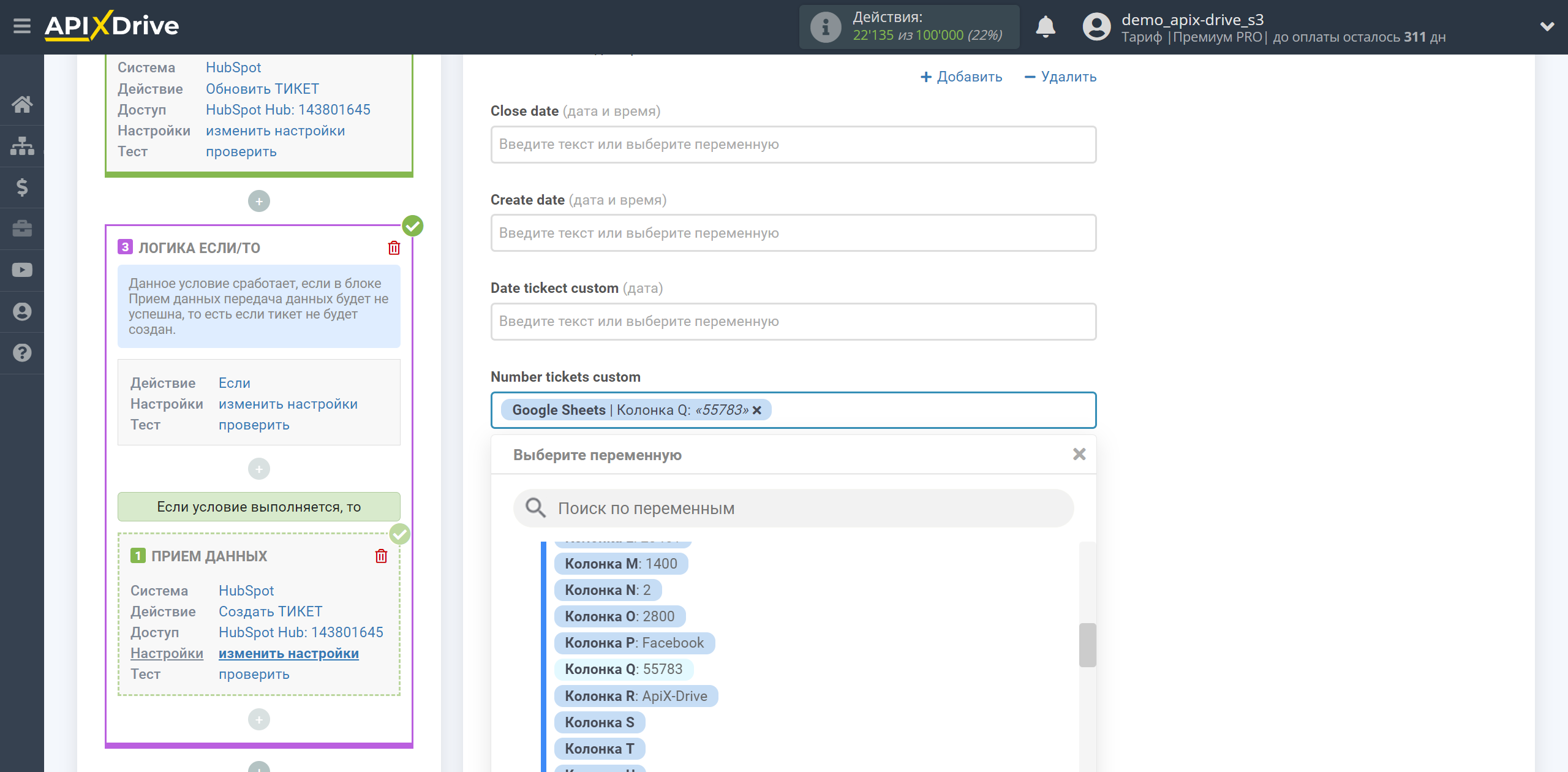Close the variable selection panel
The image size is (1568, 772).
(1079, 454)
